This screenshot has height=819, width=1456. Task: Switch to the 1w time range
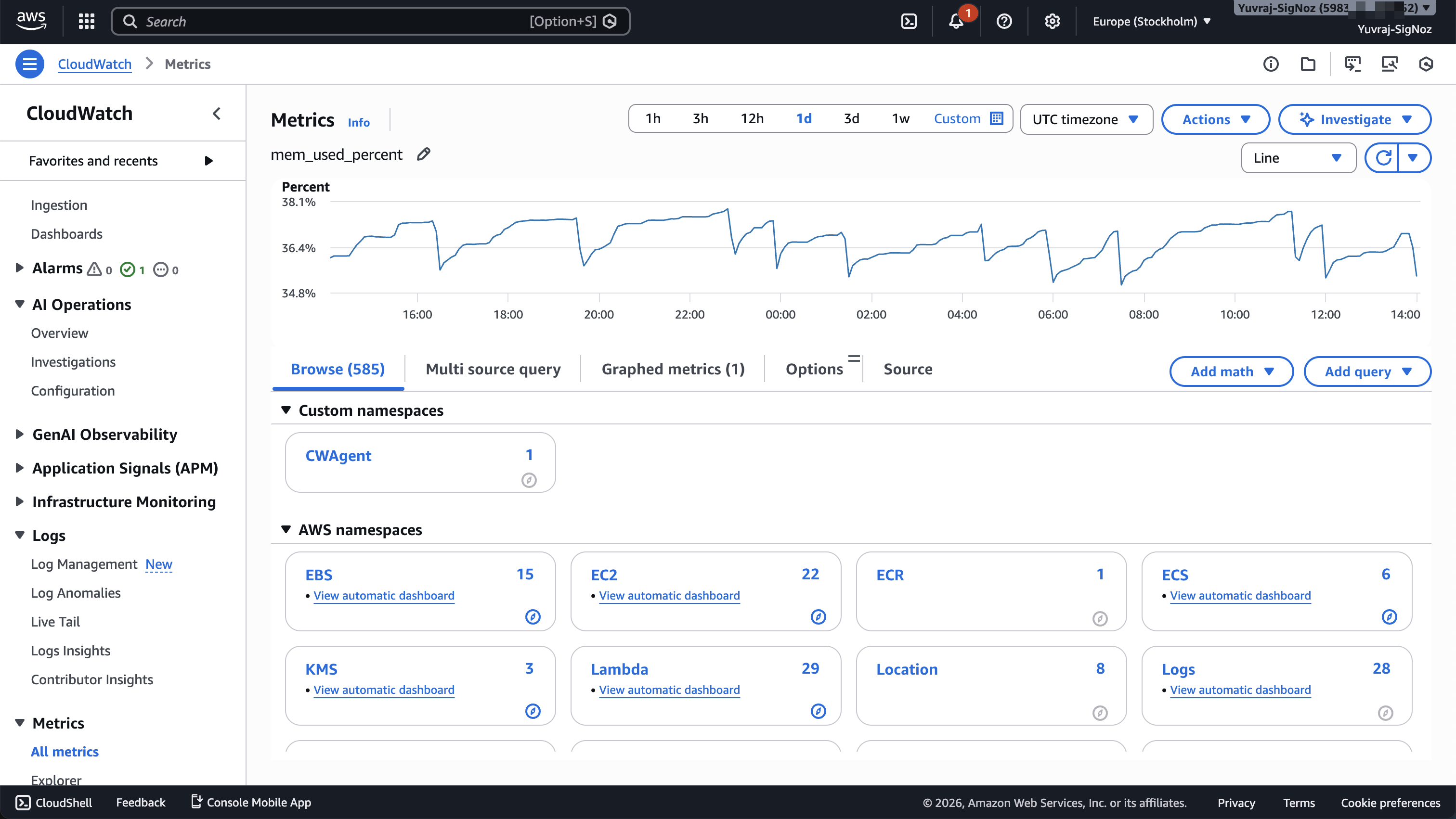click(899, 118)
